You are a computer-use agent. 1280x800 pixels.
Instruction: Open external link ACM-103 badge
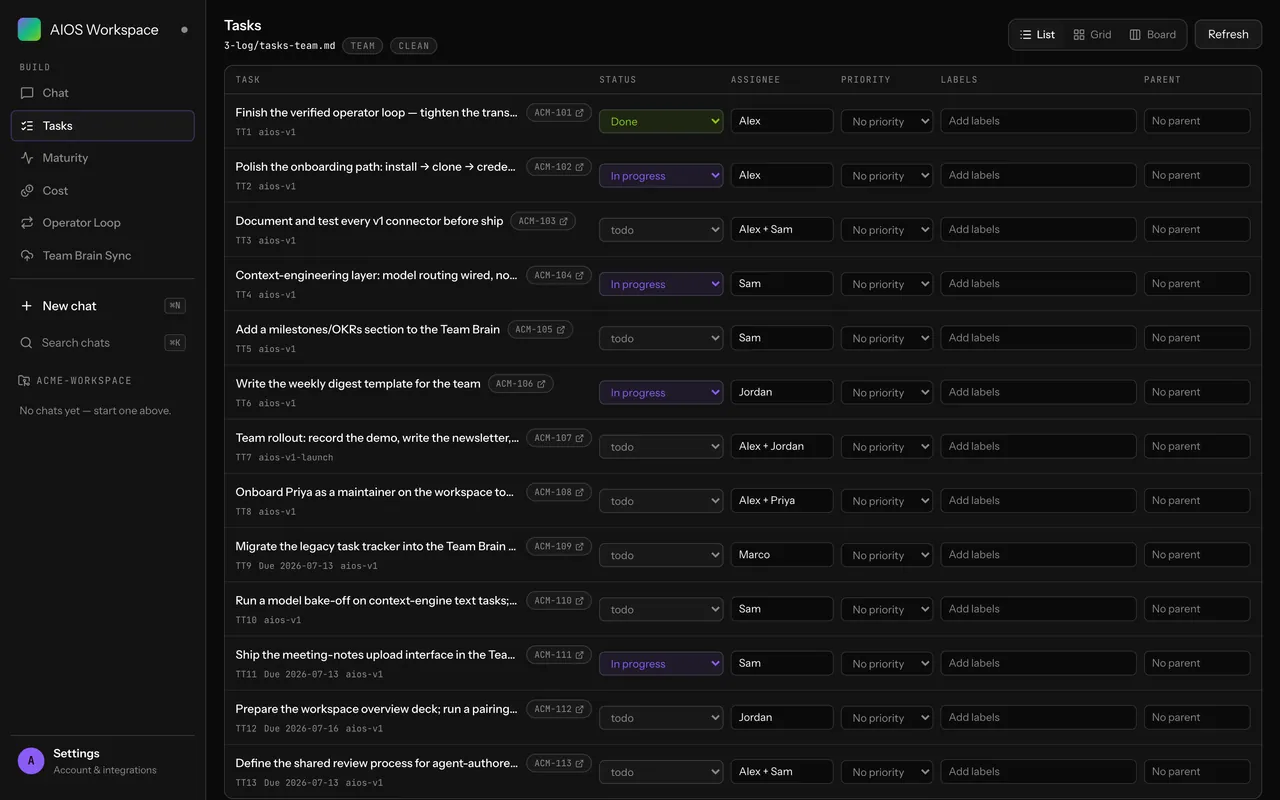(543, 221)
